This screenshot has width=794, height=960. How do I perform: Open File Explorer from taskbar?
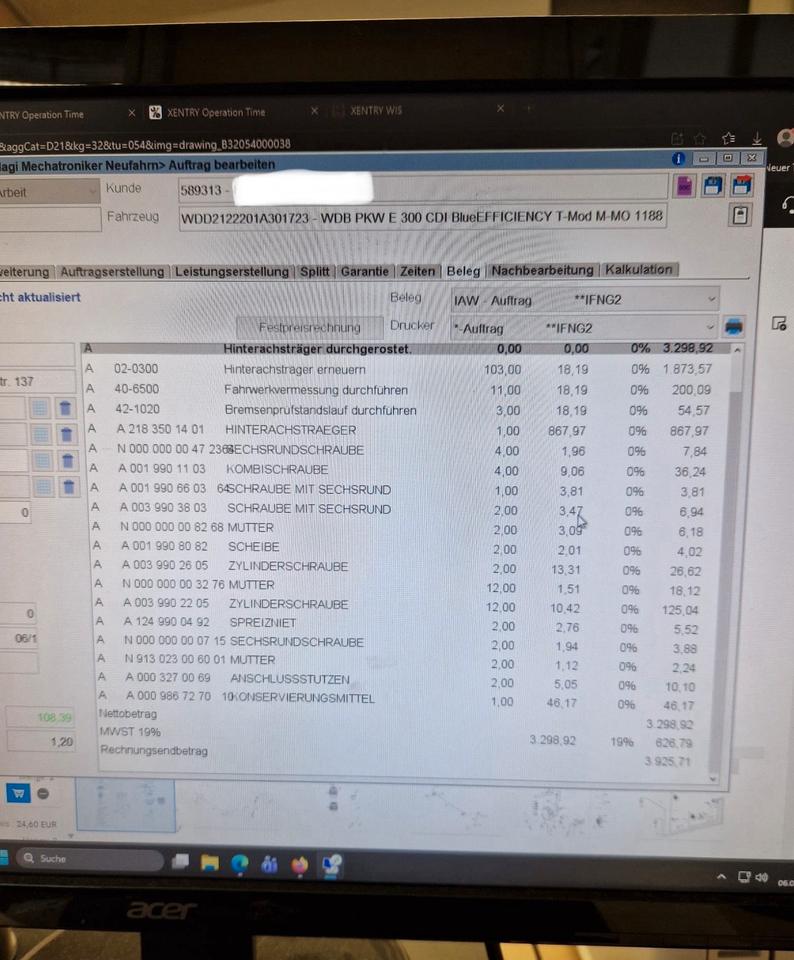(x=209, y=863)
